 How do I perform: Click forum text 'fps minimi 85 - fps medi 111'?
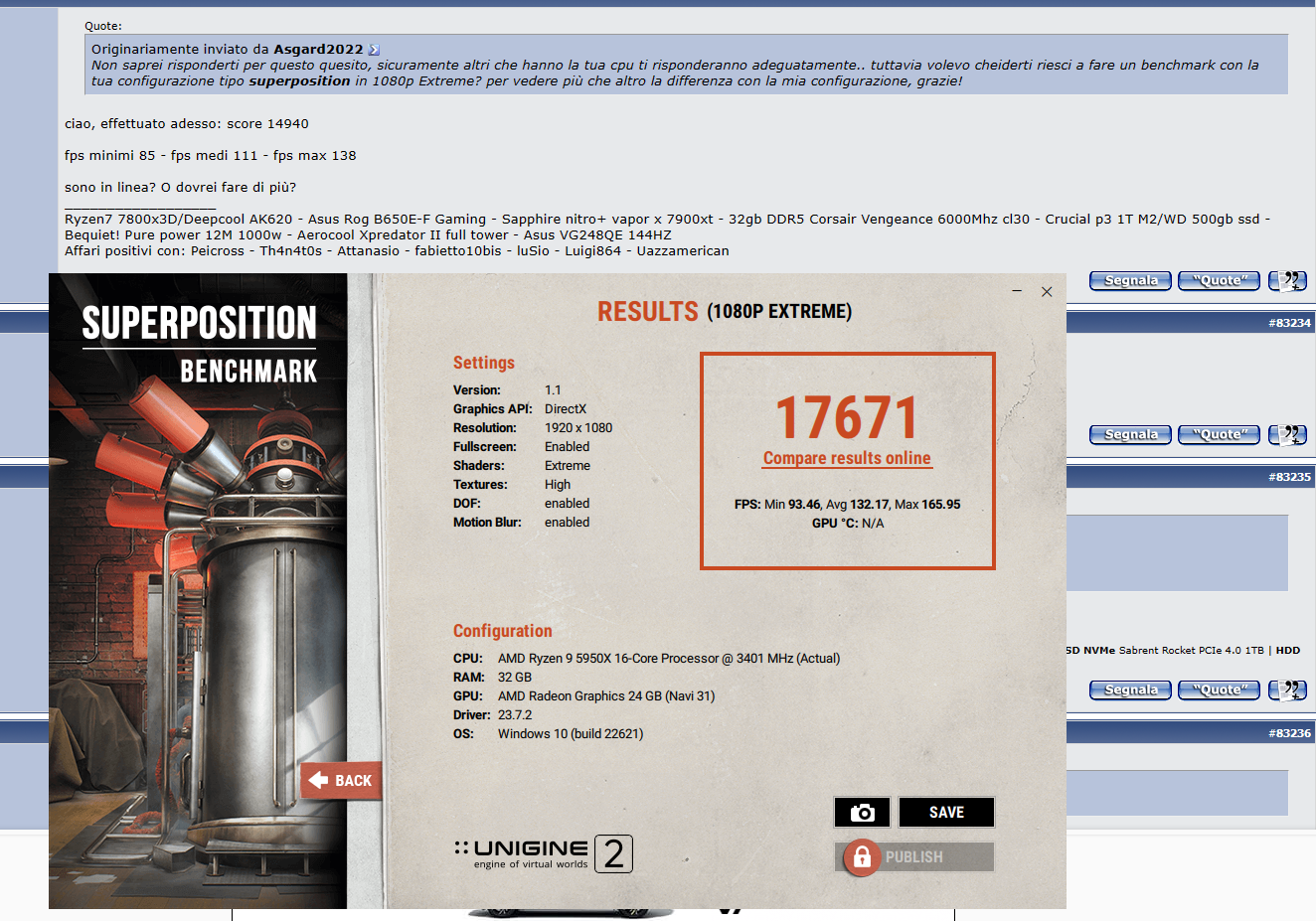tap(161, 156)
